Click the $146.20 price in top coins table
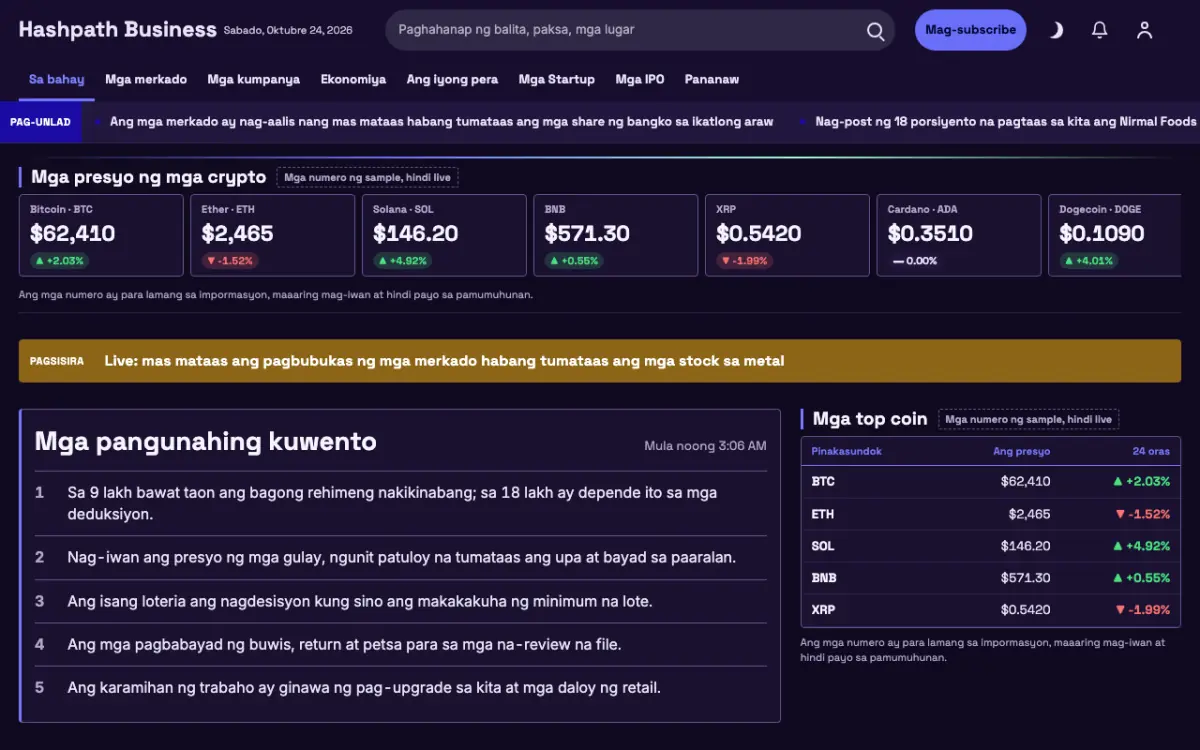The height and width of the screenshot is (750, 1200). pos(1025,546)
